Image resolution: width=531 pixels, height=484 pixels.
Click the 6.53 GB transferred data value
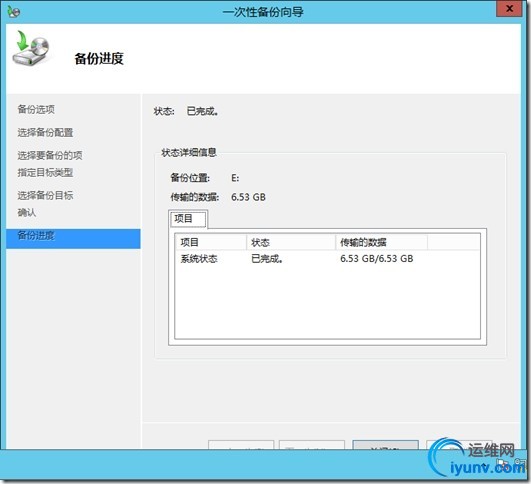pyautogui.click(x=248, y=197)
